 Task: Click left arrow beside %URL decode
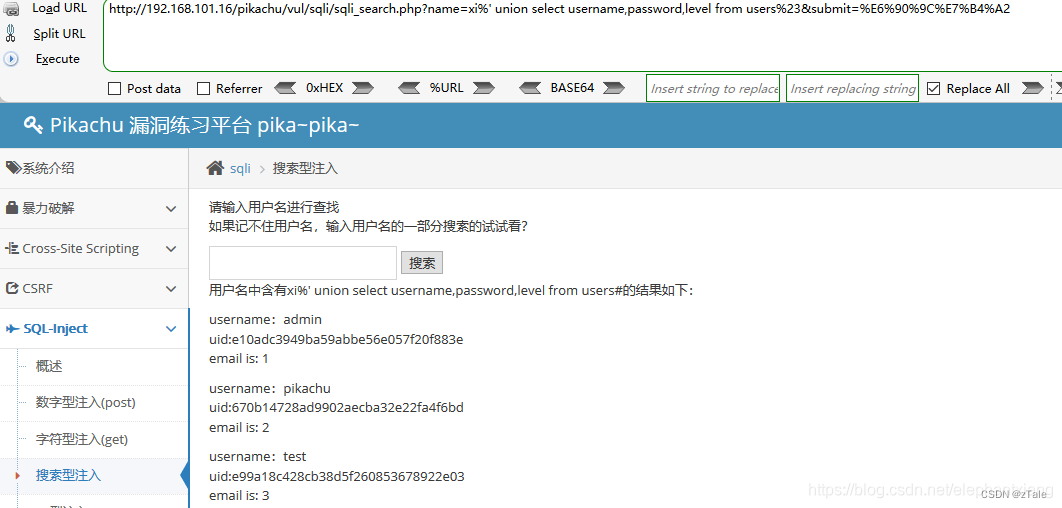[410, 87]
